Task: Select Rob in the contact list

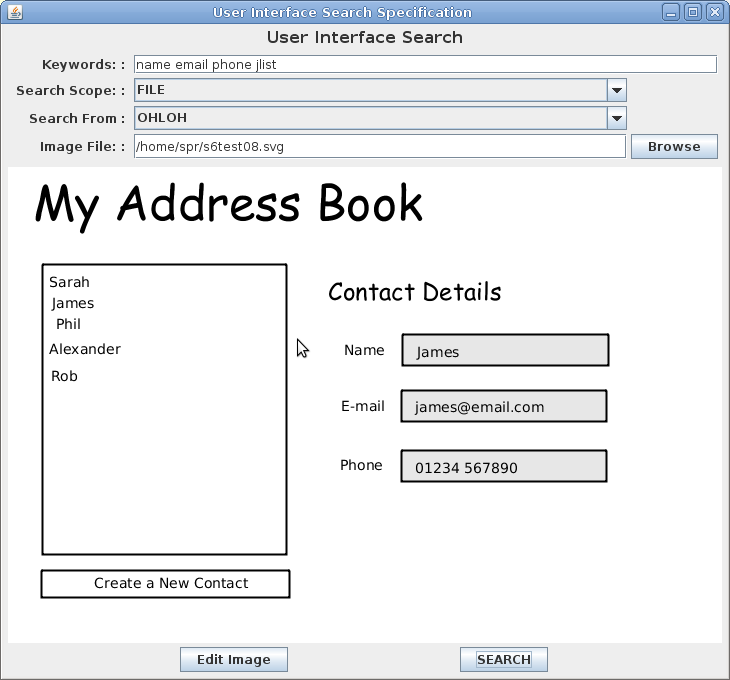Action: (x=64, y=376)
